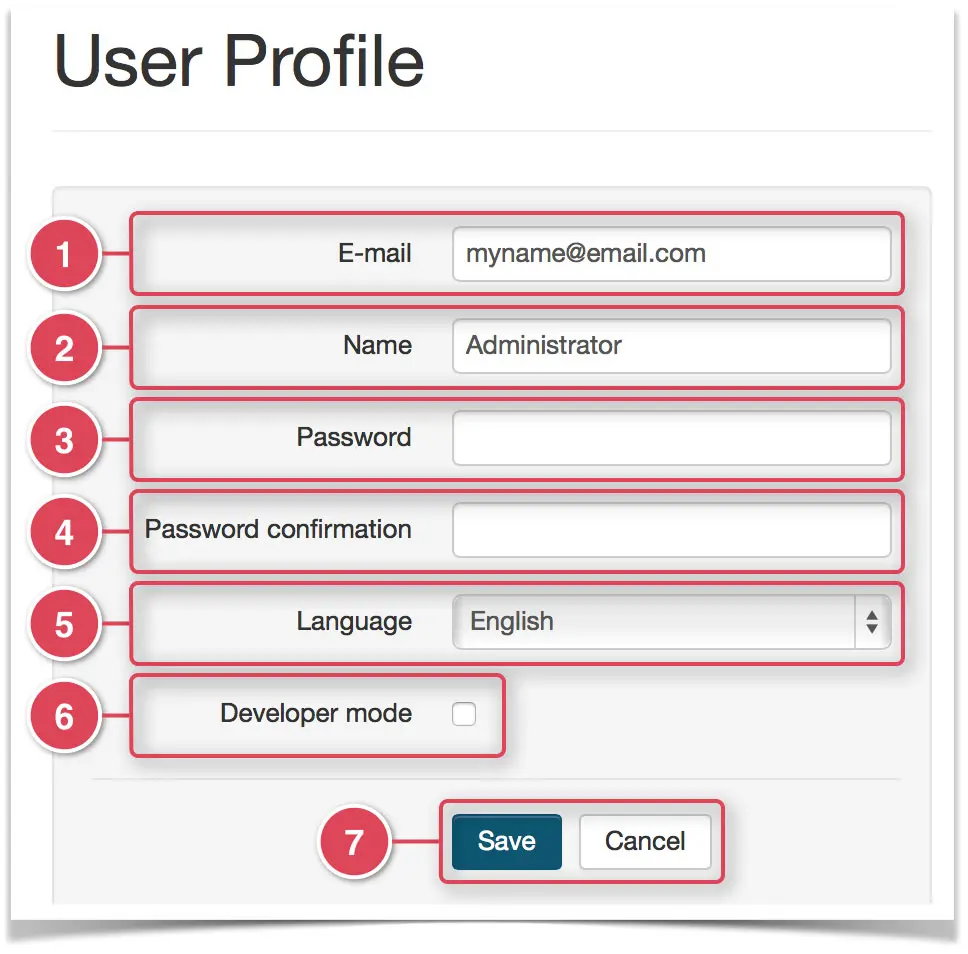Click the red number 3 annotation badge
The height and width of the screenshot is (954, 968).
[x=64, y=440]
